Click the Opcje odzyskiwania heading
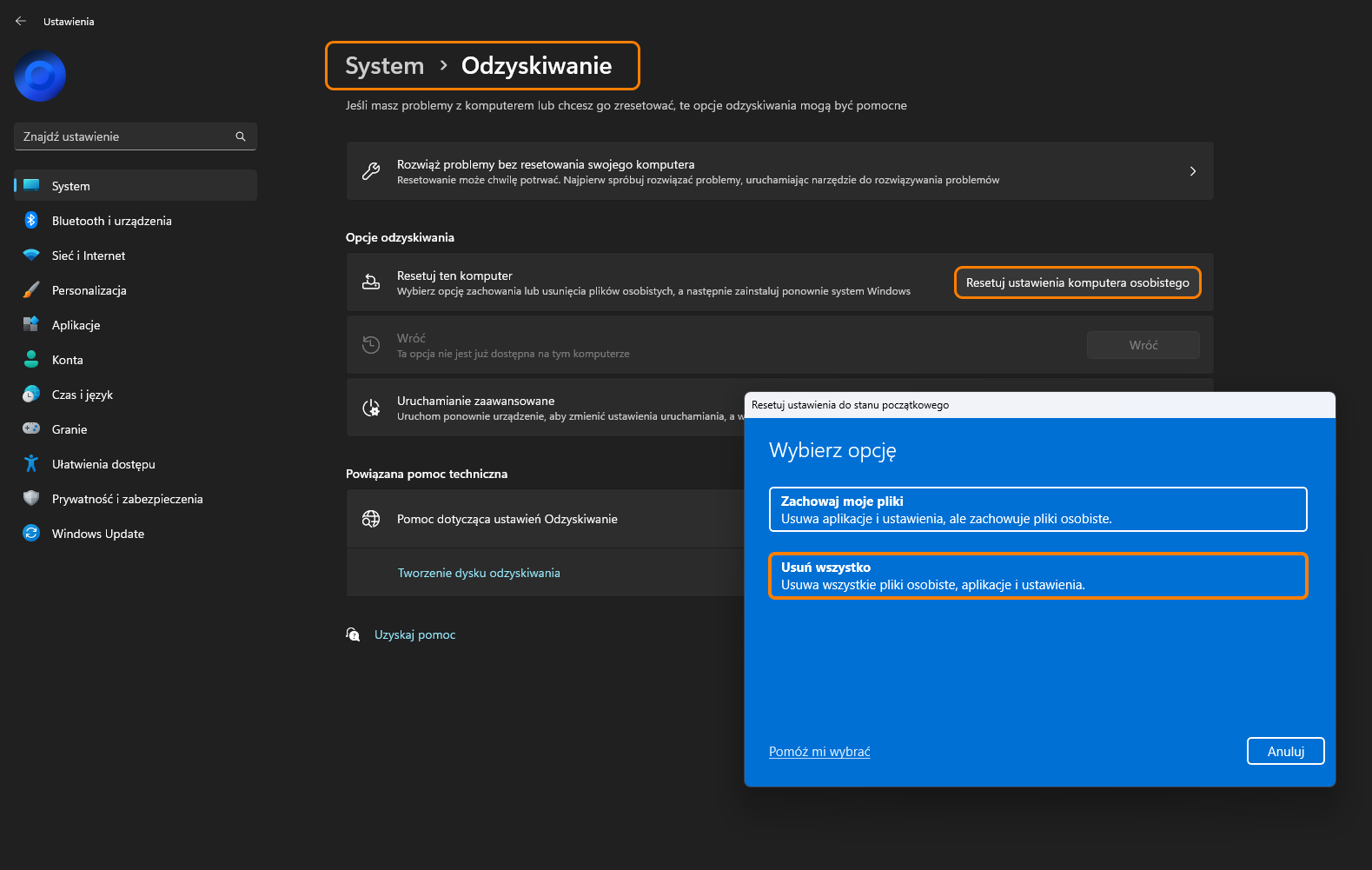Screen dimensions: 1372x870 400,237
